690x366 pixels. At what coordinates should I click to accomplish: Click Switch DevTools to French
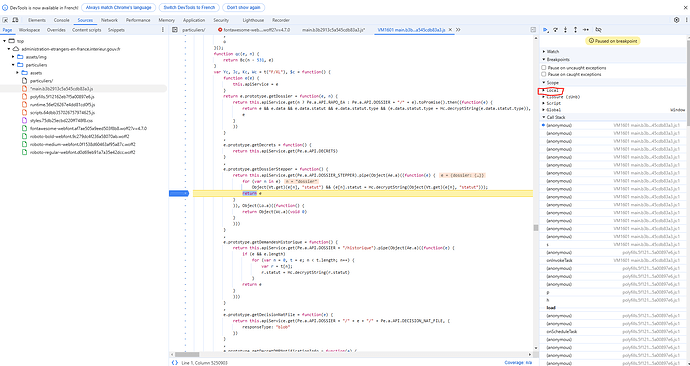[189, 7]
